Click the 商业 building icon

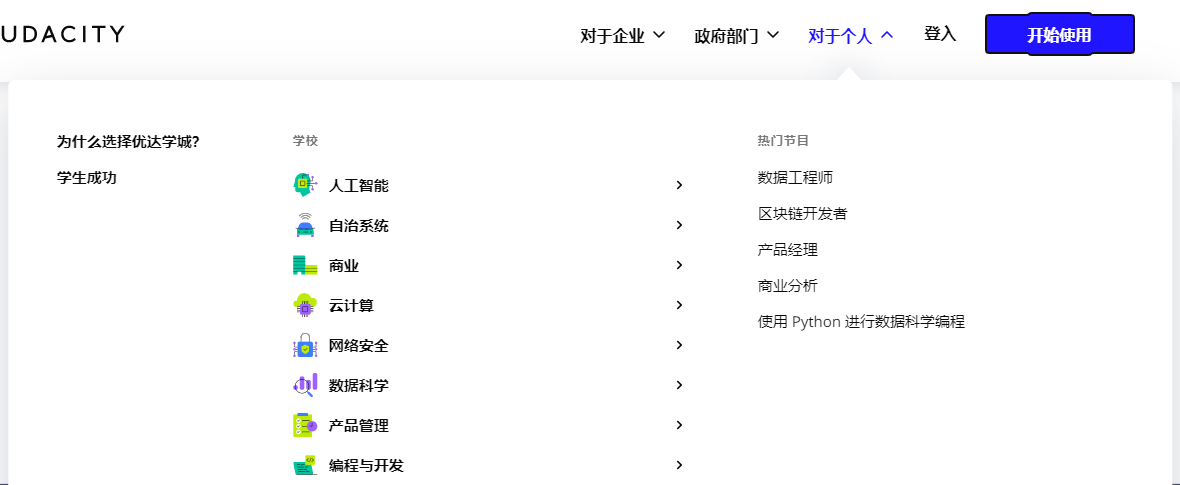305,265
